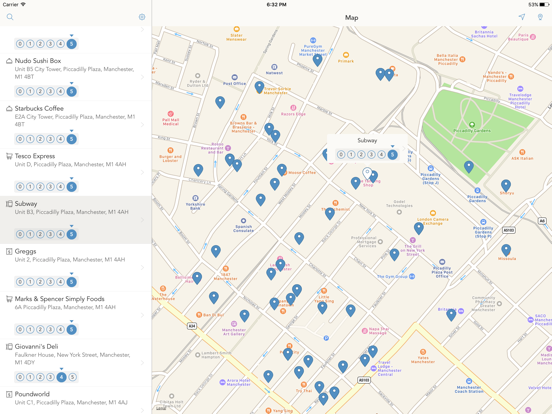The image size is (552, 414).
Task: Tap the Subway list row category icon
Action: click(9, 203)
